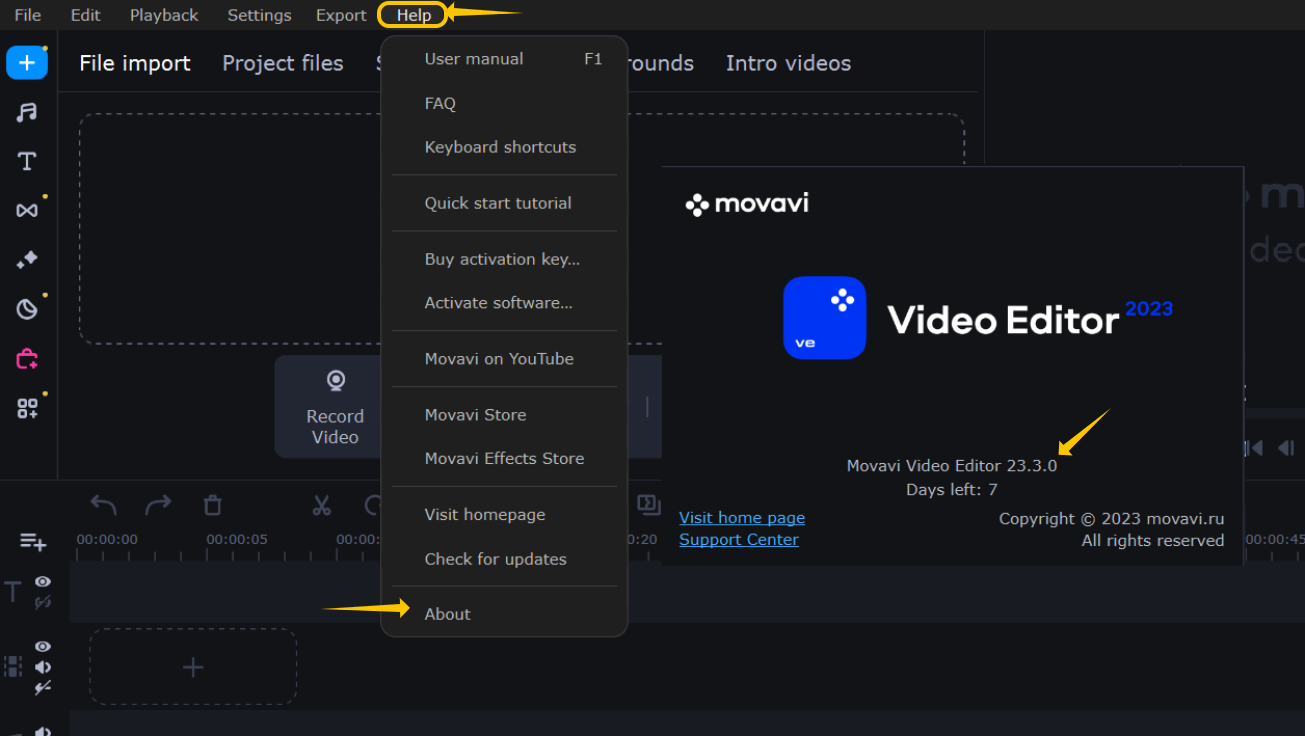Open the Effects sparkle icon
Viewport: 1305px width, 736px height.
tap(27, 259)
